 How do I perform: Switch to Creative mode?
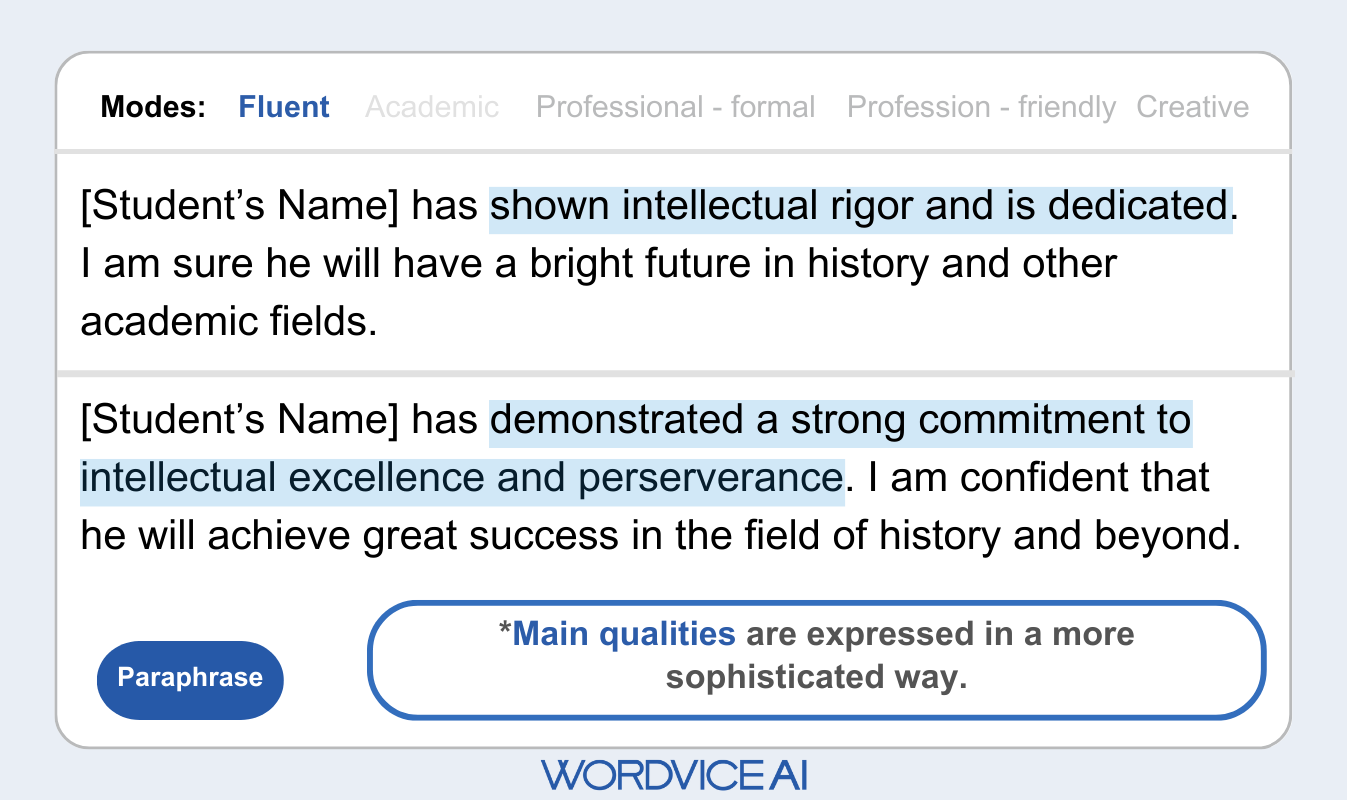point(1193,107)
